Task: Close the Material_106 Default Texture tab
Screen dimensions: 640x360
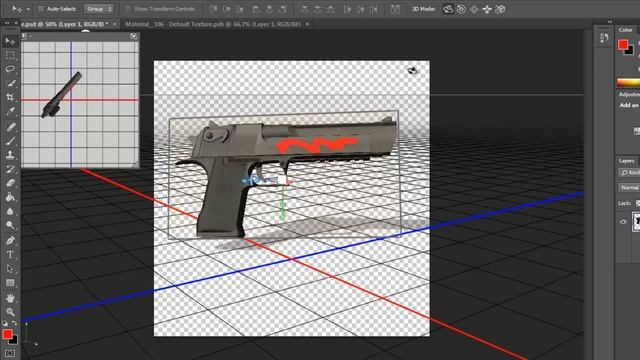Action: 307,24
